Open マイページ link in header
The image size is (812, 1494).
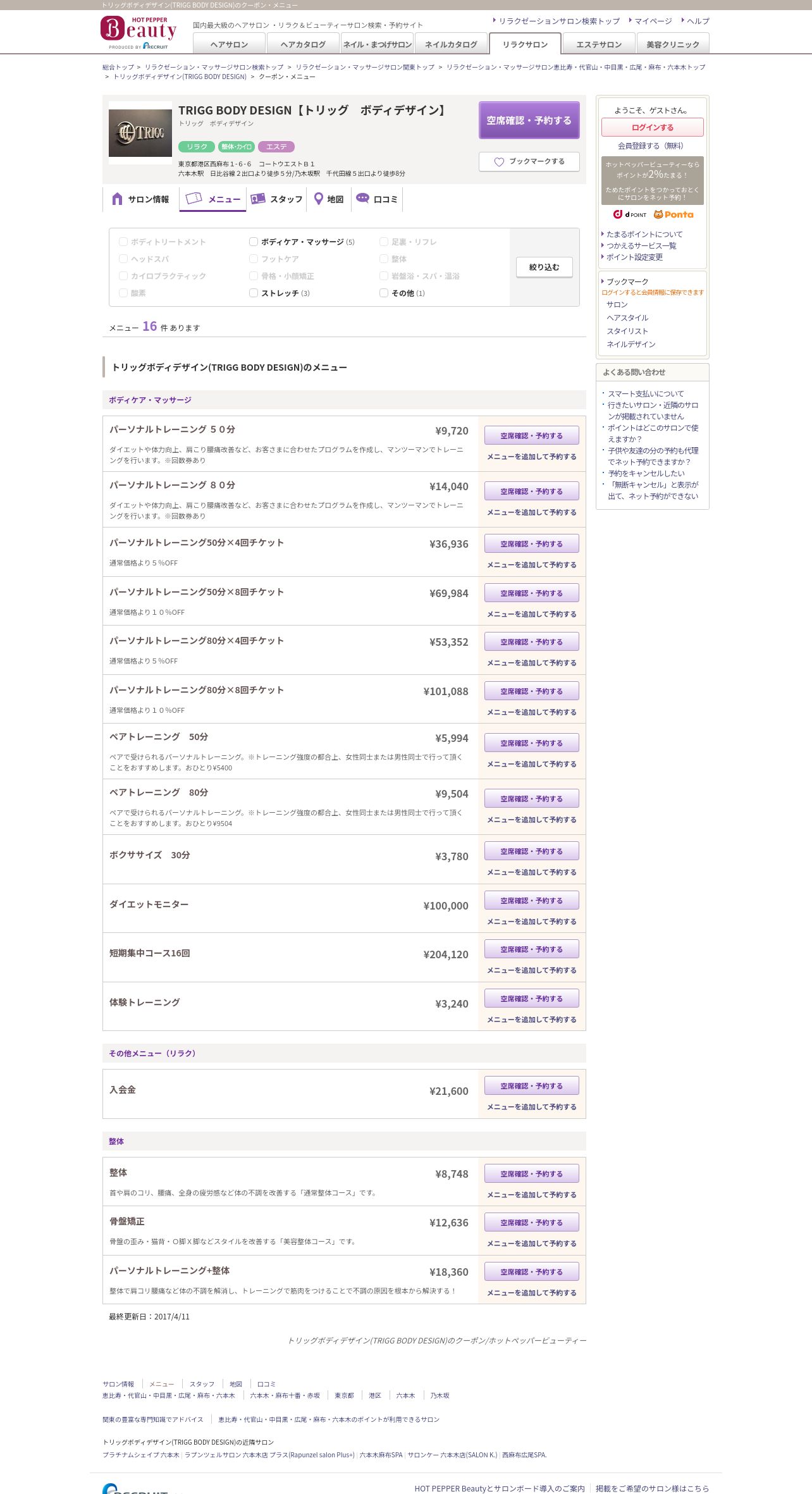click(653, 21)
